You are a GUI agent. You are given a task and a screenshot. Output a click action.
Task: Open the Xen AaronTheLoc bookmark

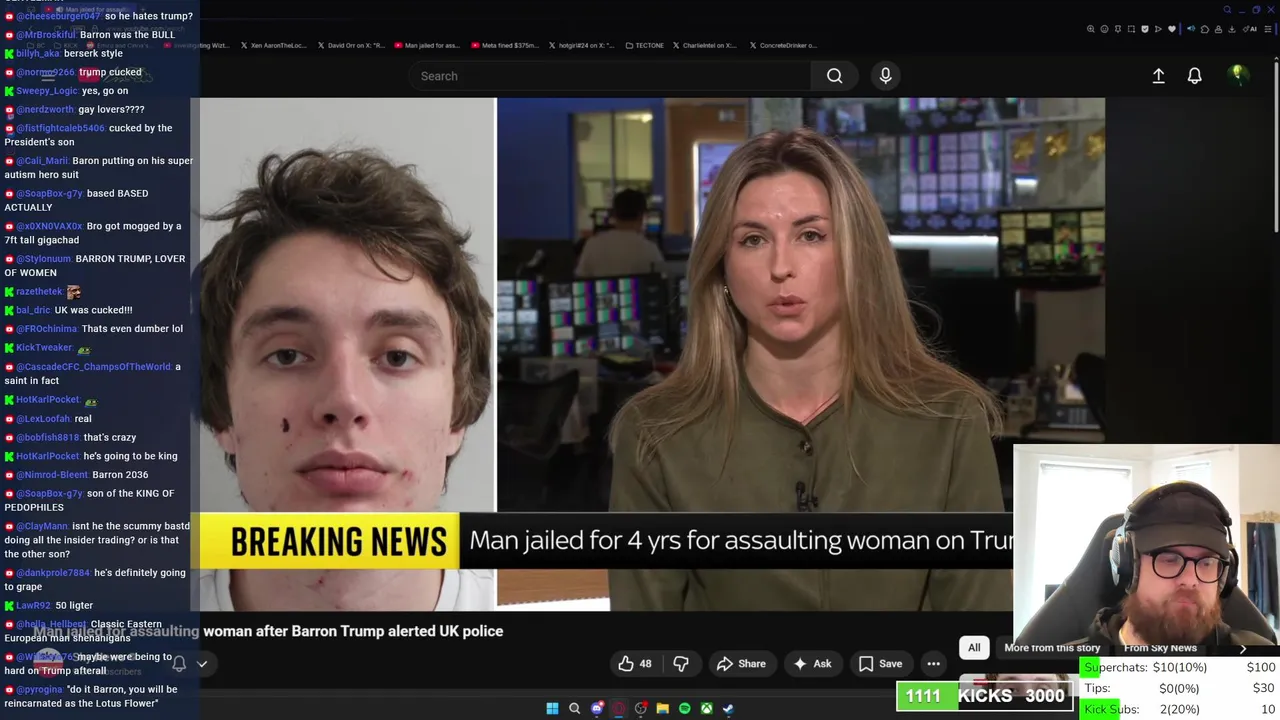pyautogui.click(x=273, y=45)
